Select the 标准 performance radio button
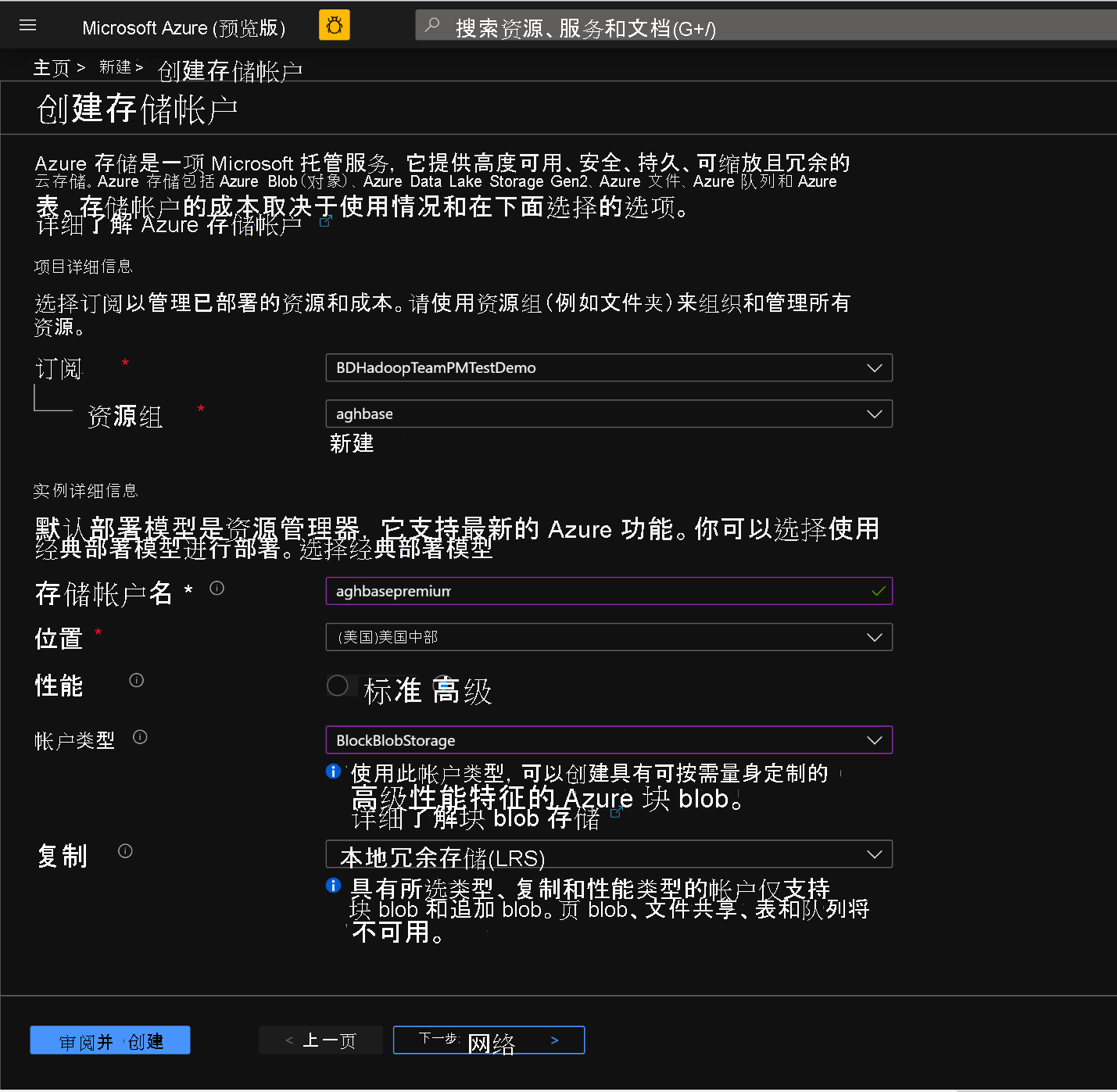 point(338,686)
